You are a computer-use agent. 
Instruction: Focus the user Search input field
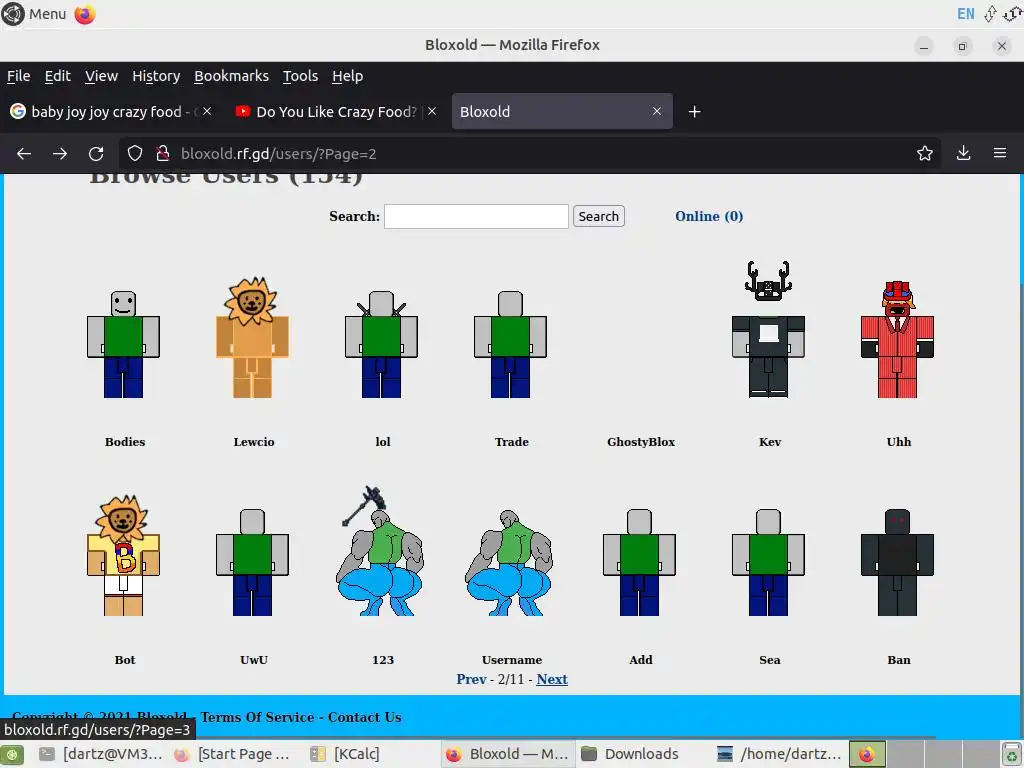476,216
